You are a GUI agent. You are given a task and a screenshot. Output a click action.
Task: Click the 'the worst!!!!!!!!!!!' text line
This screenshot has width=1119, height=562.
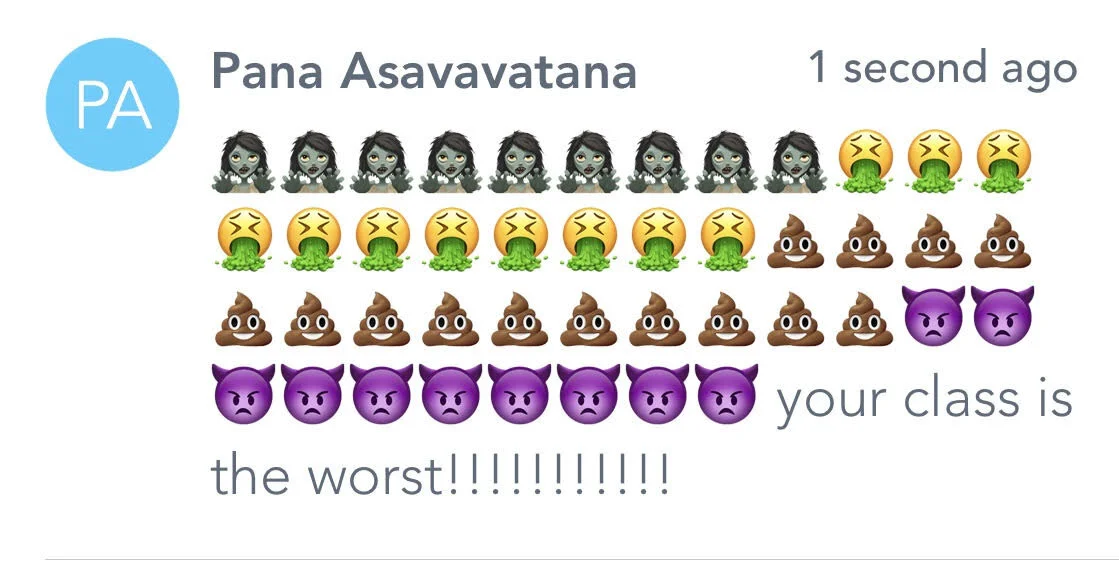(440, 475)
